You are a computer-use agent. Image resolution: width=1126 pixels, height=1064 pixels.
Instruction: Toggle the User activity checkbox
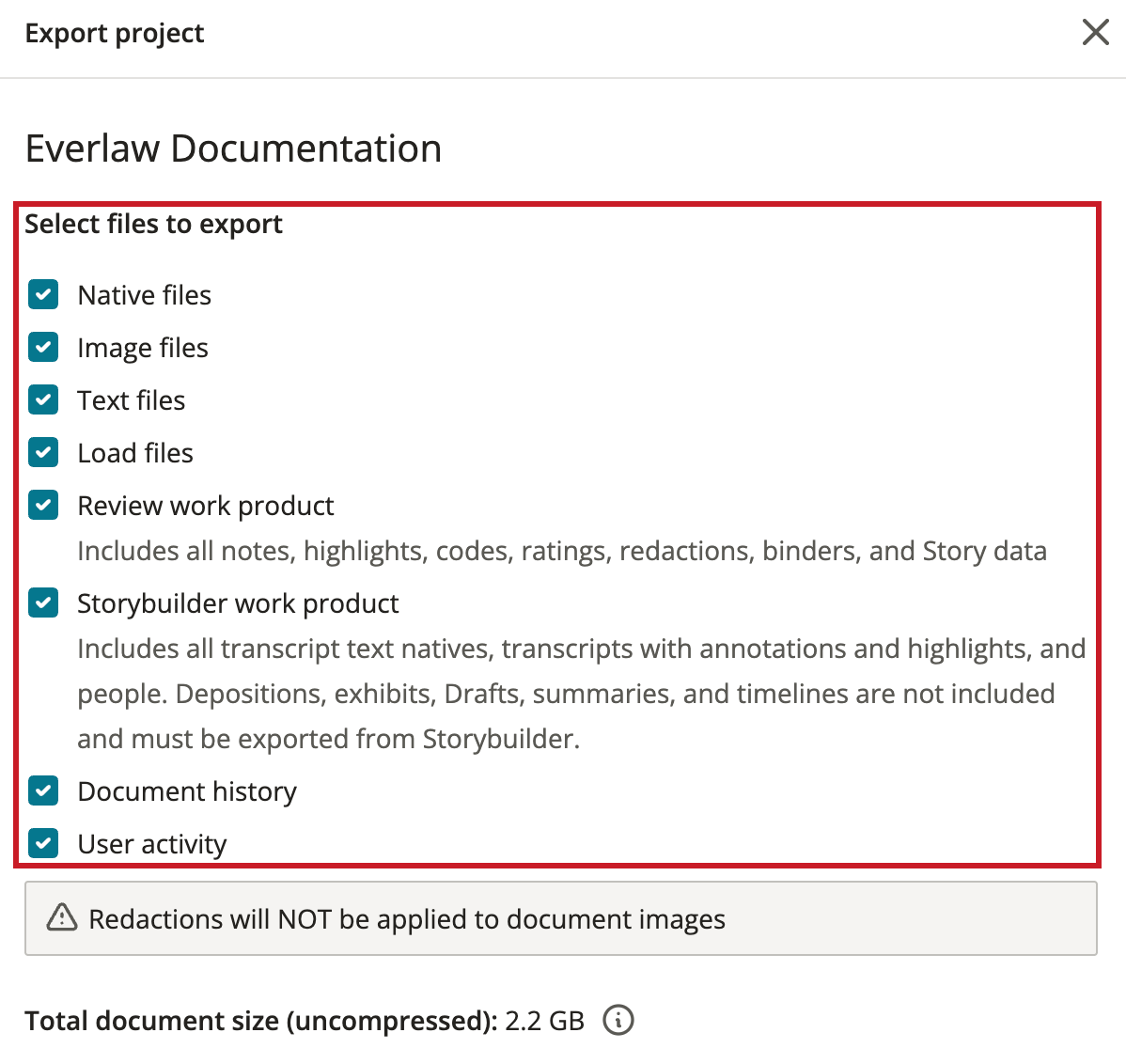pyautogui.click(x=43, y=844)
